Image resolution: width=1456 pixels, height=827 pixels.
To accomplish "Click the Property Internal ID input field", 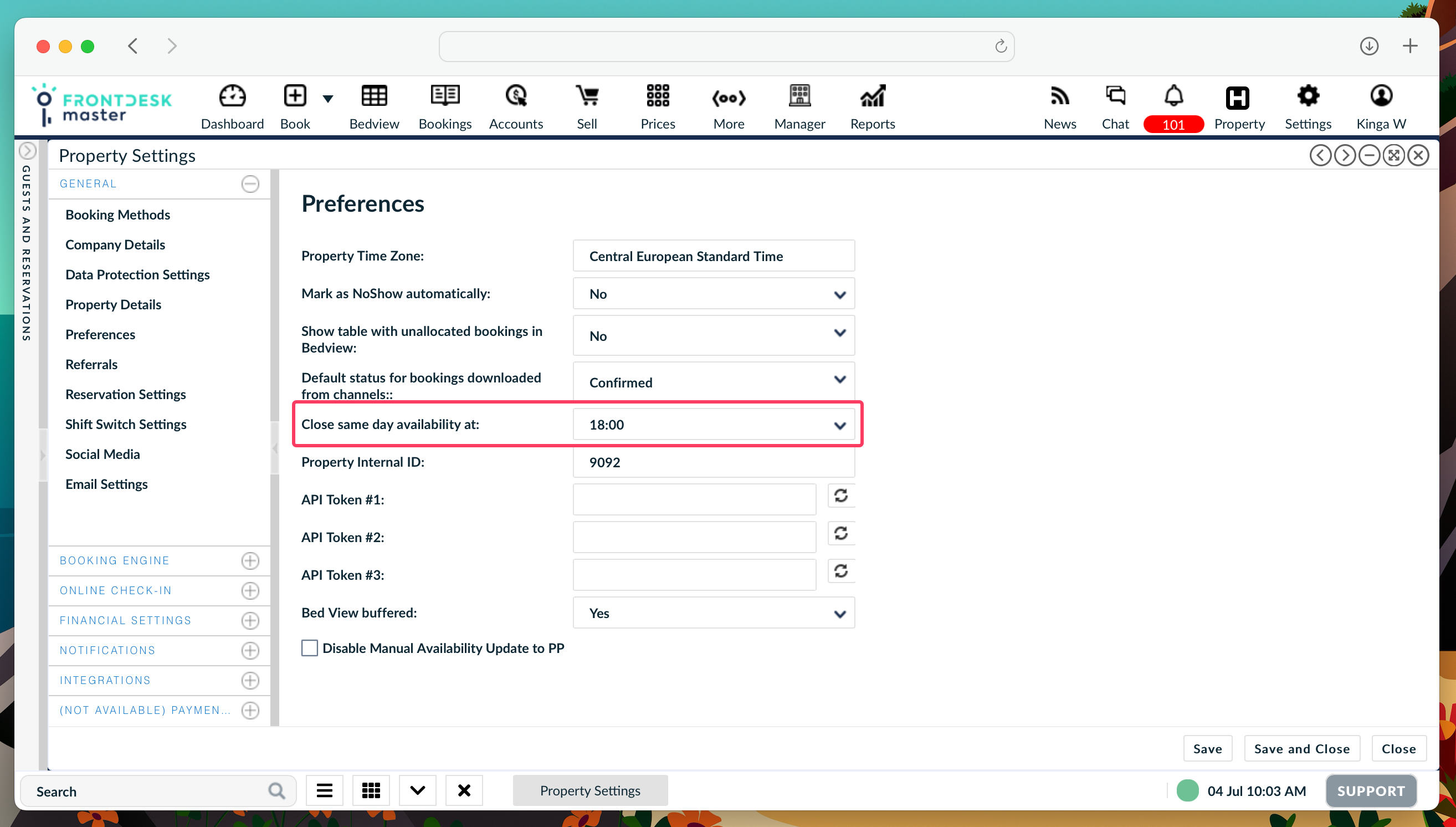I will [714, 463].
